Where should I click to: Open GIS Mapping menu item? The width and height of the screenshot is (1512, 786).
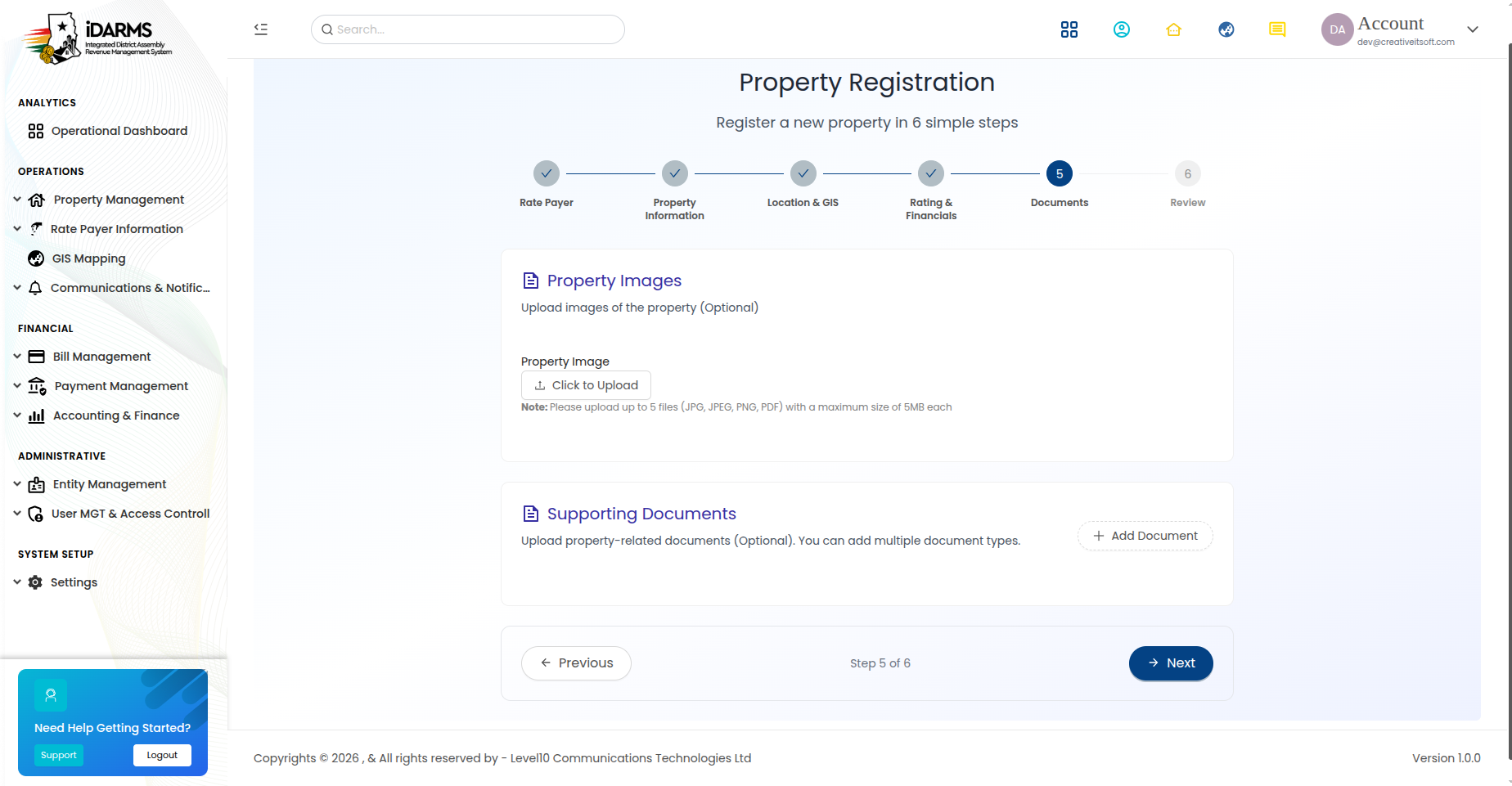pos(88,258)
